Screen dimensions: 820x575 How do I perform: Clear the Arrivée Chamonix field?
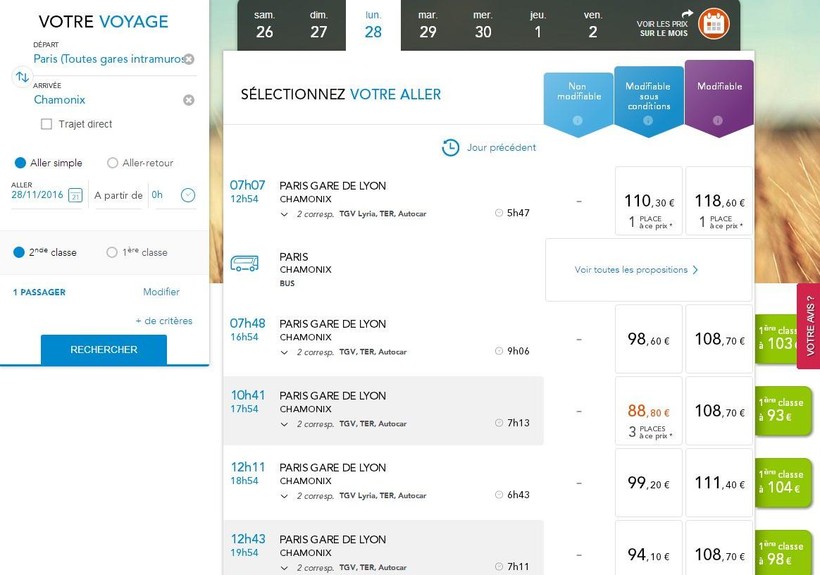[188, 100]
